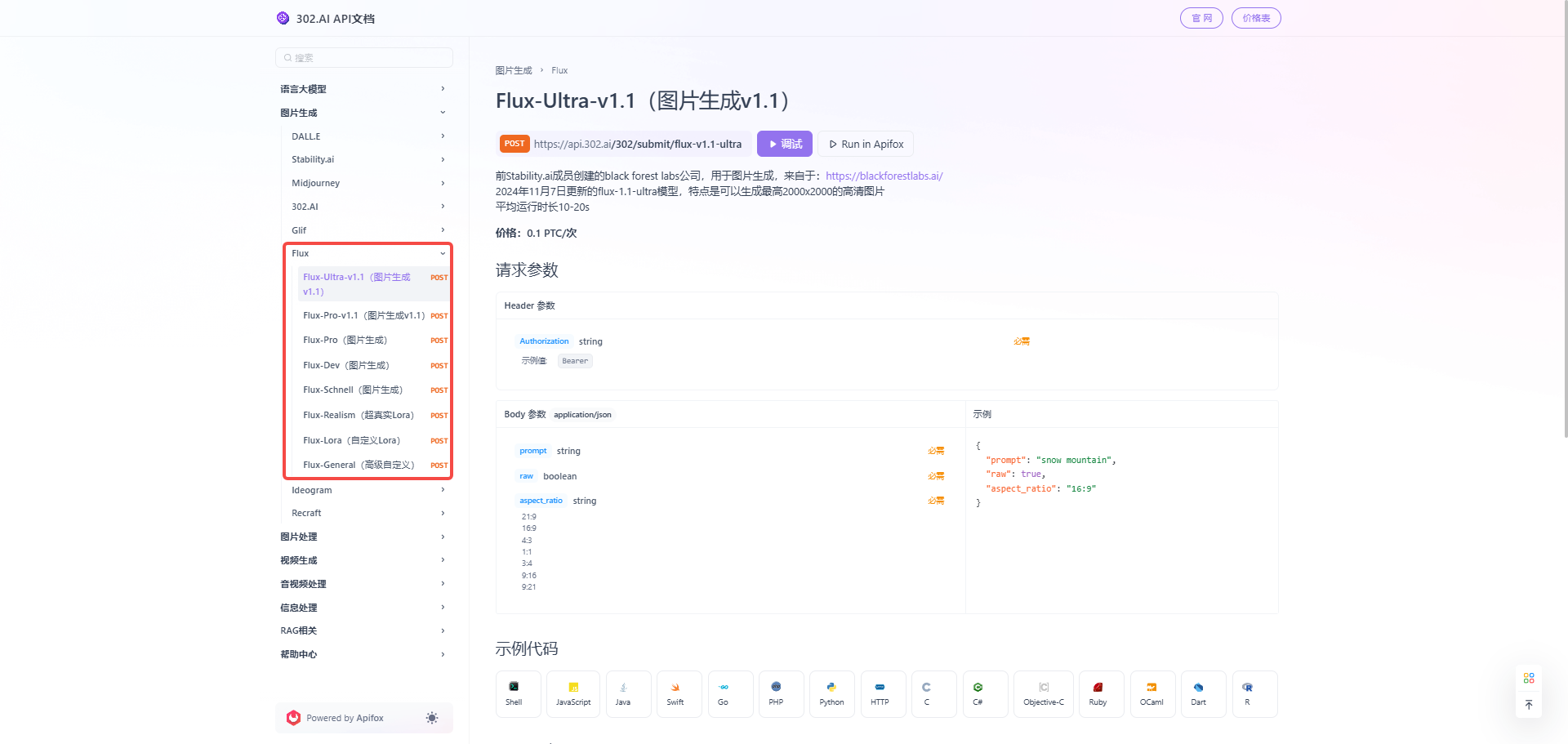
Task: Click the 价格表 button
Action: pos(1256,18)
